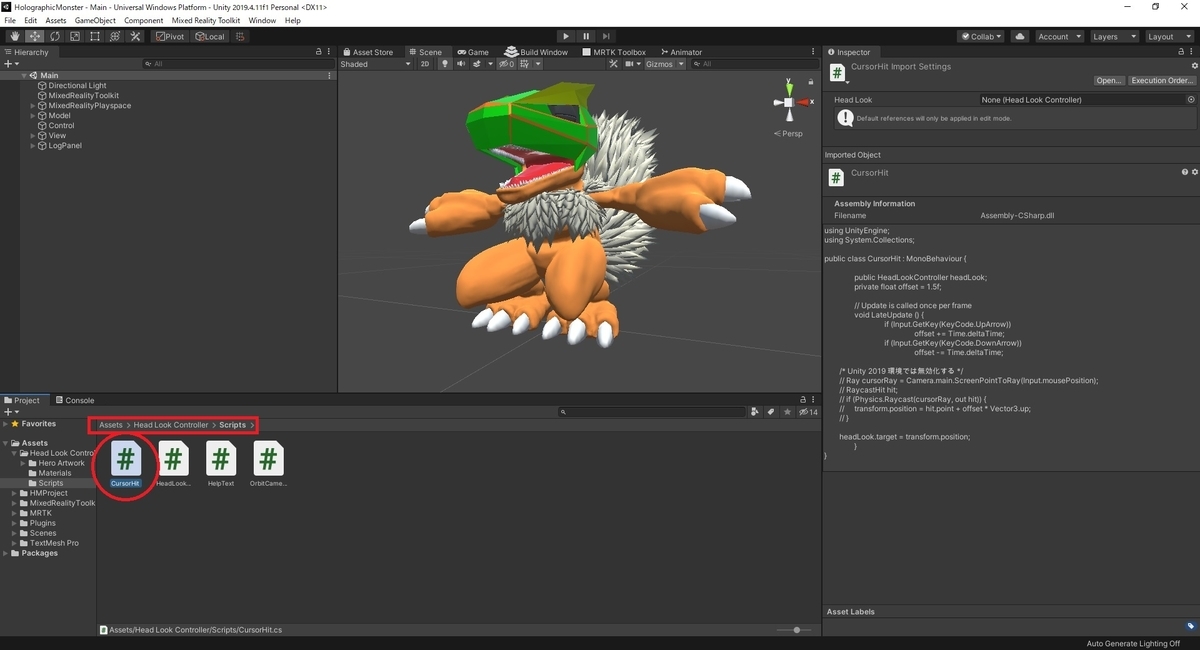The height and width of the screenshot is (650, 1200).
Task: Open the Component menu
Action: coord(143,20)
